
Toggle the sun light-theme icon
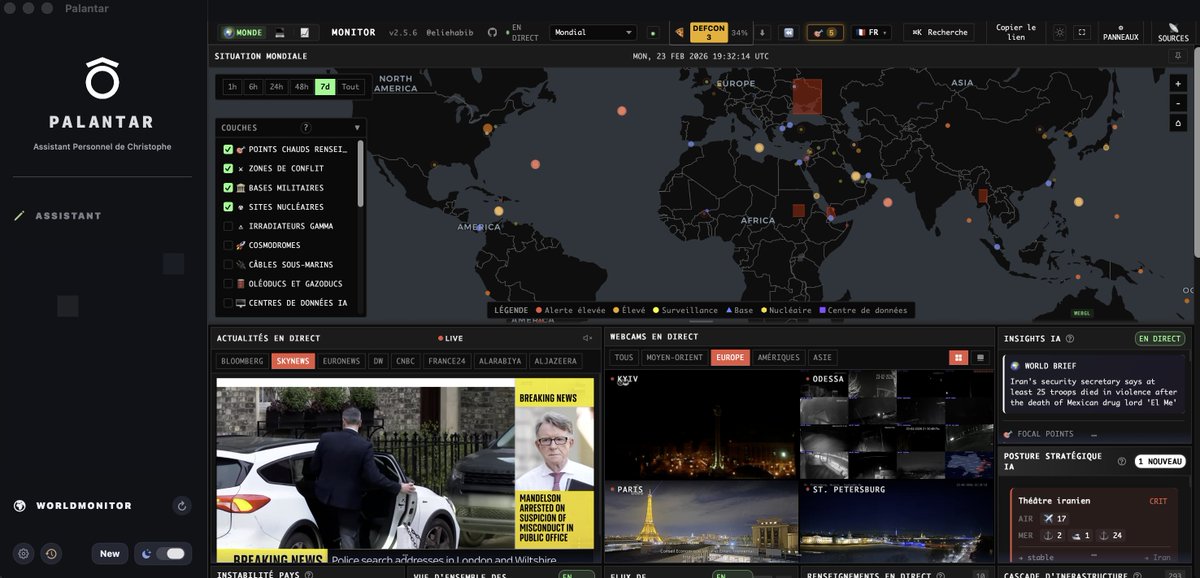click(x=1060, y=32)
